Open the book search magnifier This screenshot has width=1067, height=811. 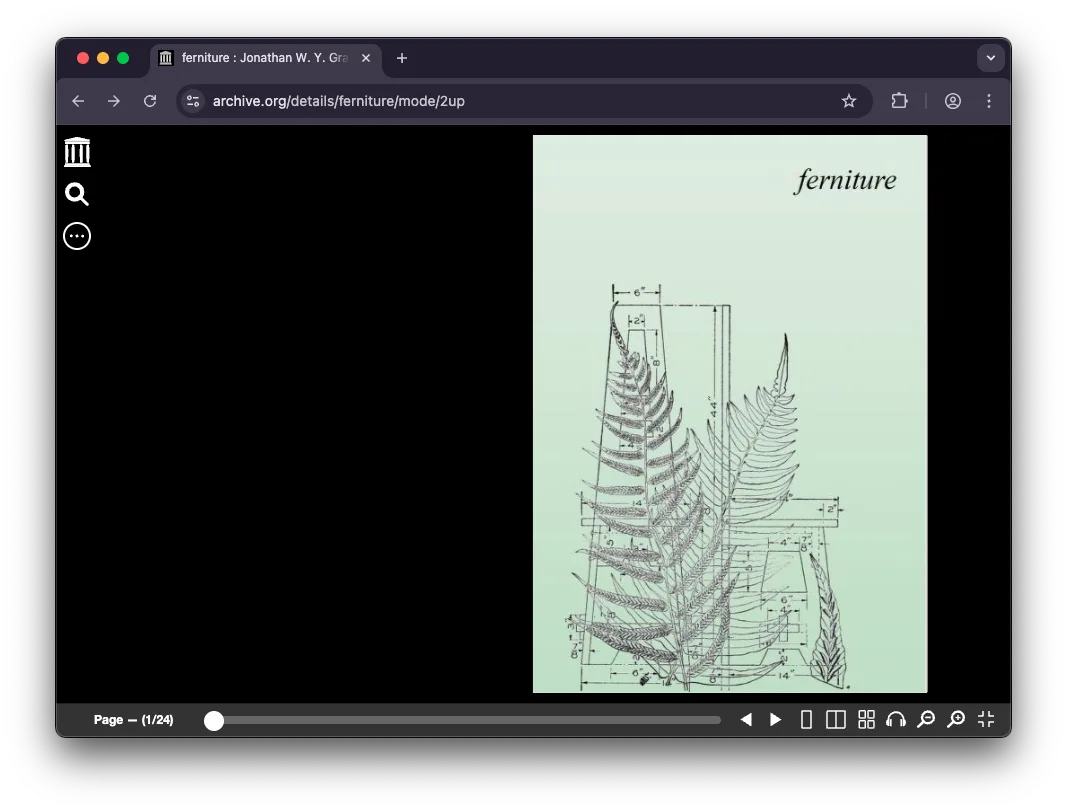77,194
